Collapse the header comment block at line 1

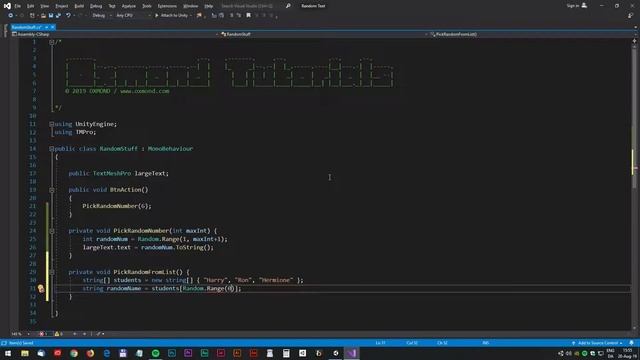pos(51,42)
